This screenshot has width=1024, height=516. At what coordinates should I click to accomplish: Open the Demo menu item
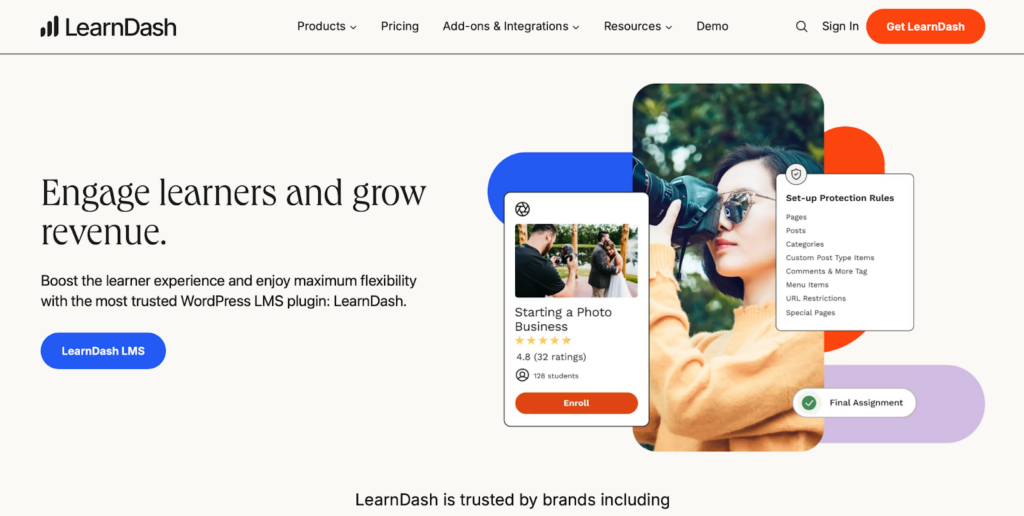pos(712,27)
